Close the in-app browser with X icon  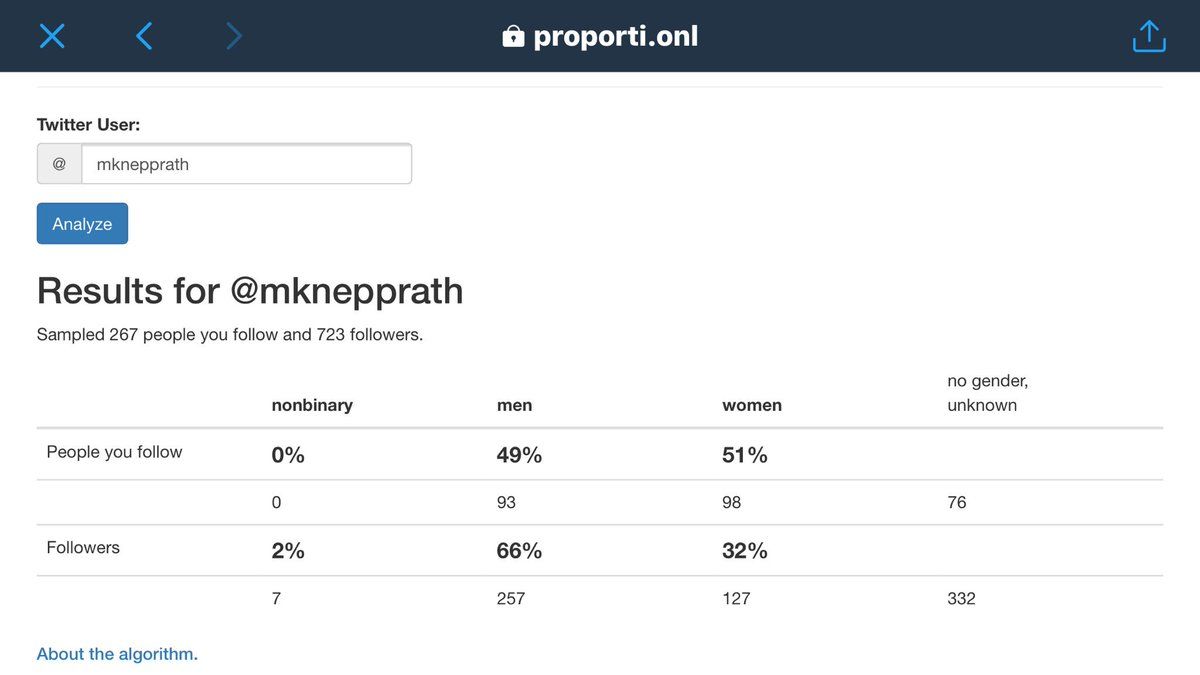(52, 36)
